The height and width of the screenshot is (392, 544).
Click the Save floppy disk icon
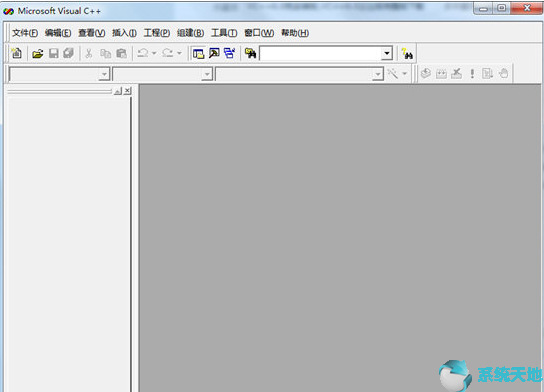pos(53,53)
